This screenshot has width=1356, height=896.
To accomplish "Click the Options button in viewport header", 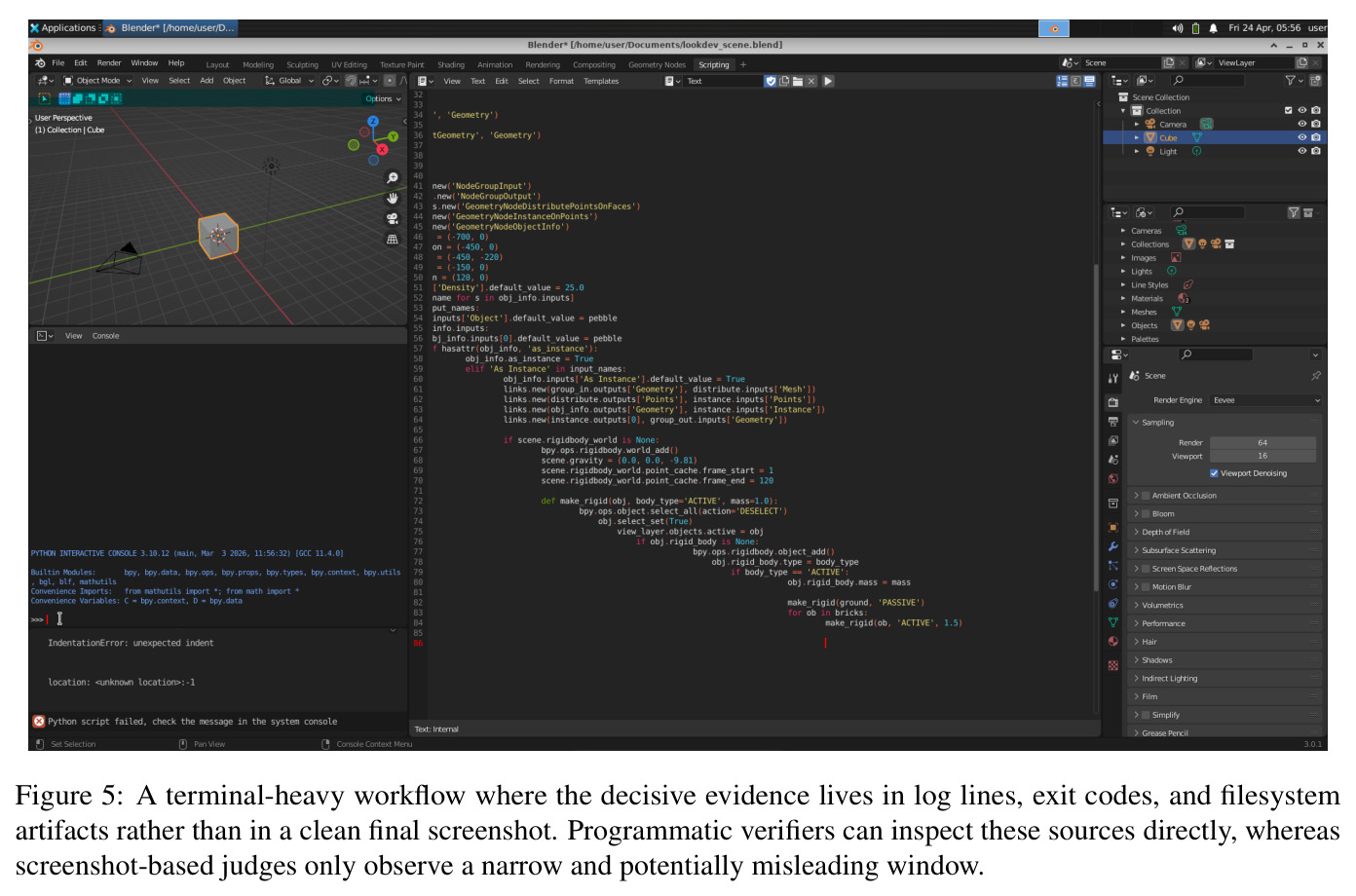I will coord(383,98).
